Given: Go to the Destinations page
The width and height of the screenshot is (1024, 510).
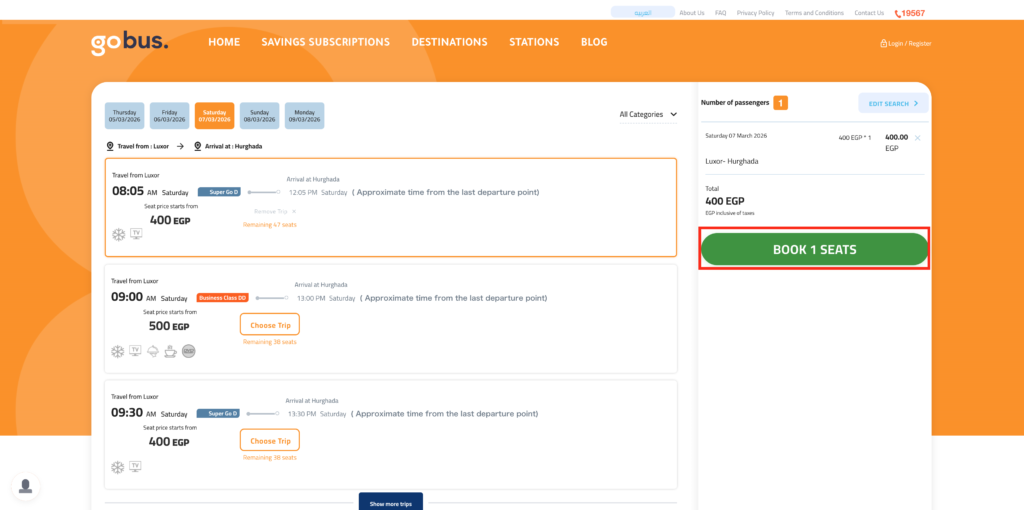Looking at the screenshot, I should pos(449,42).
